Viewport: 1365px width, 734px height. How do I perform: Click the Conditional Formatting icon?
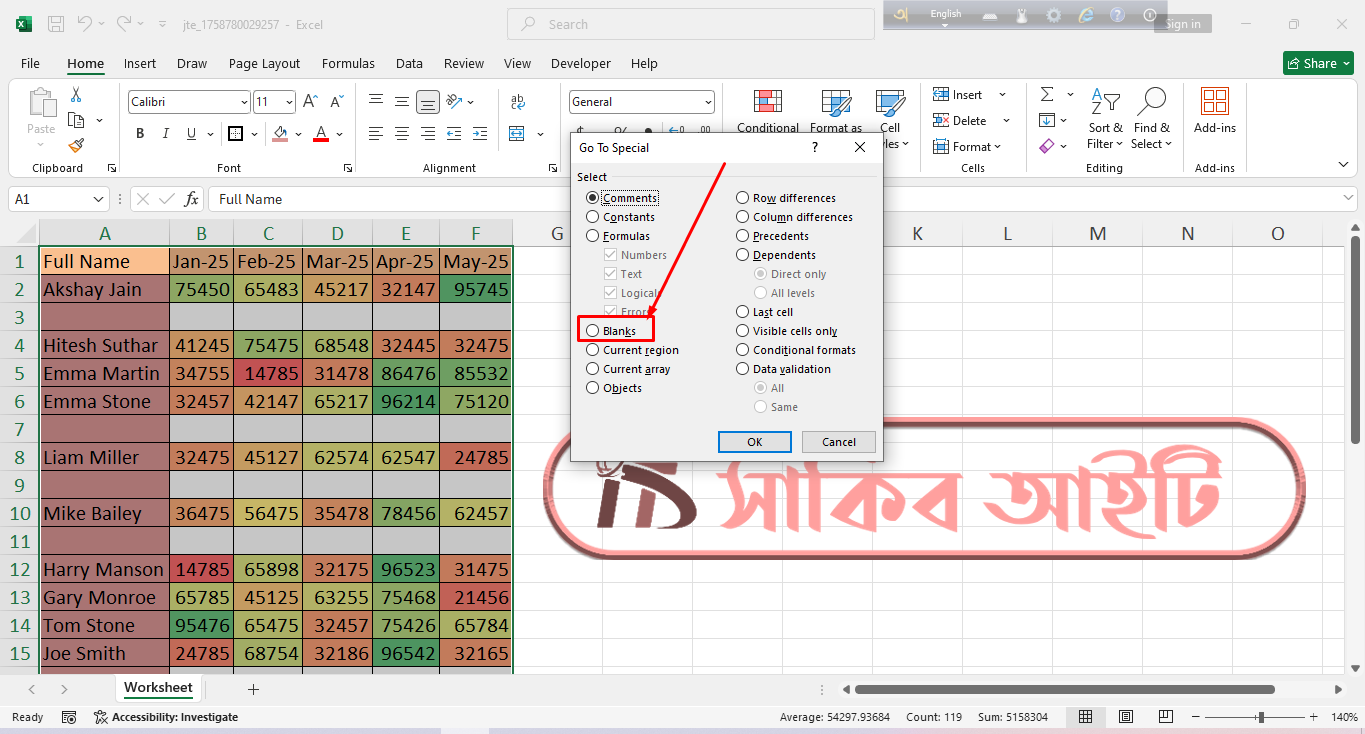tap(767, 110)
